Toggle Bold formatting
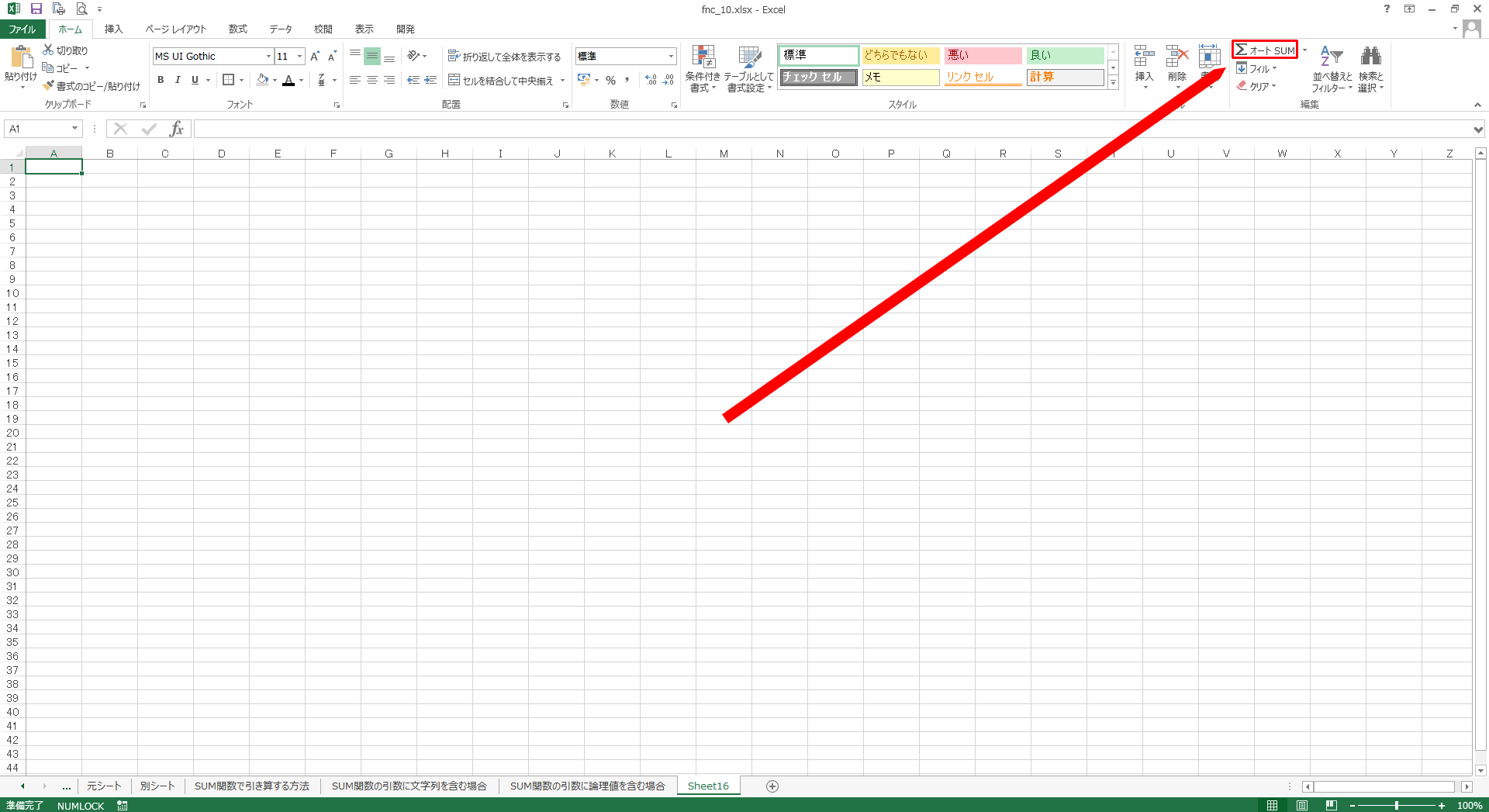 click(161, 80)
